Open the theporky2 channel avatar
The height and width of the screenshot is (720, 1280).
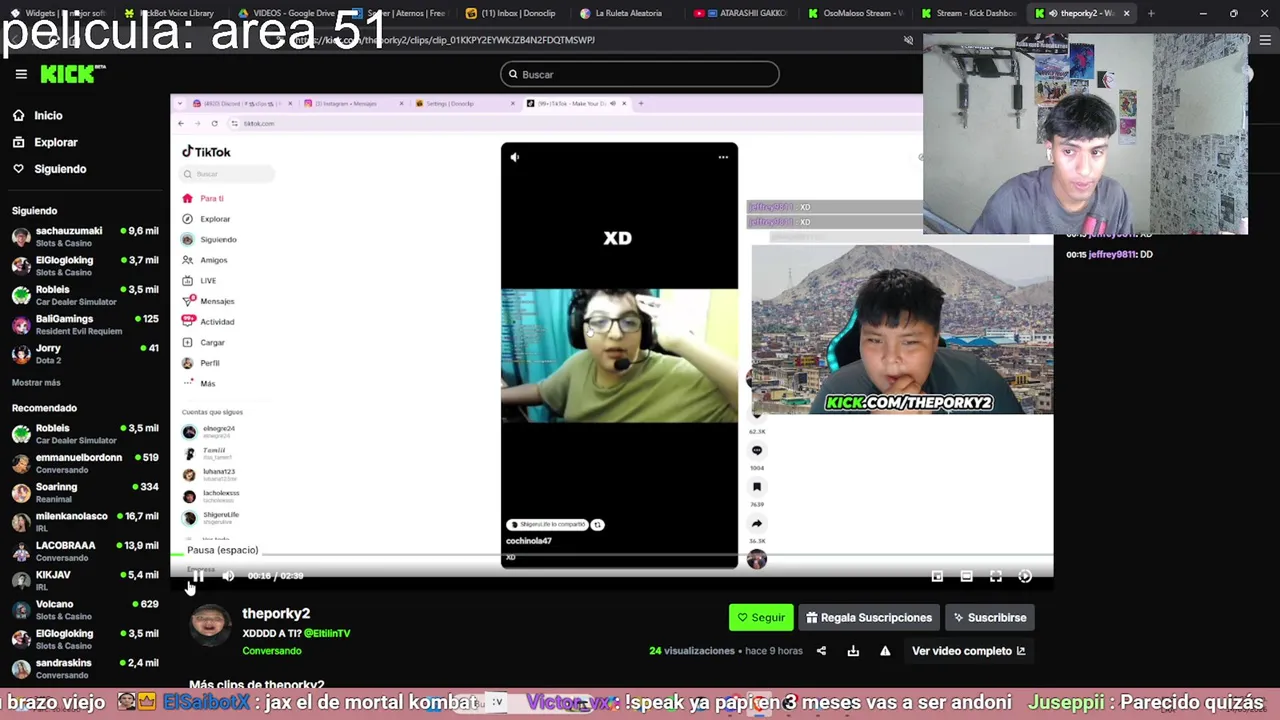[209, 625]
